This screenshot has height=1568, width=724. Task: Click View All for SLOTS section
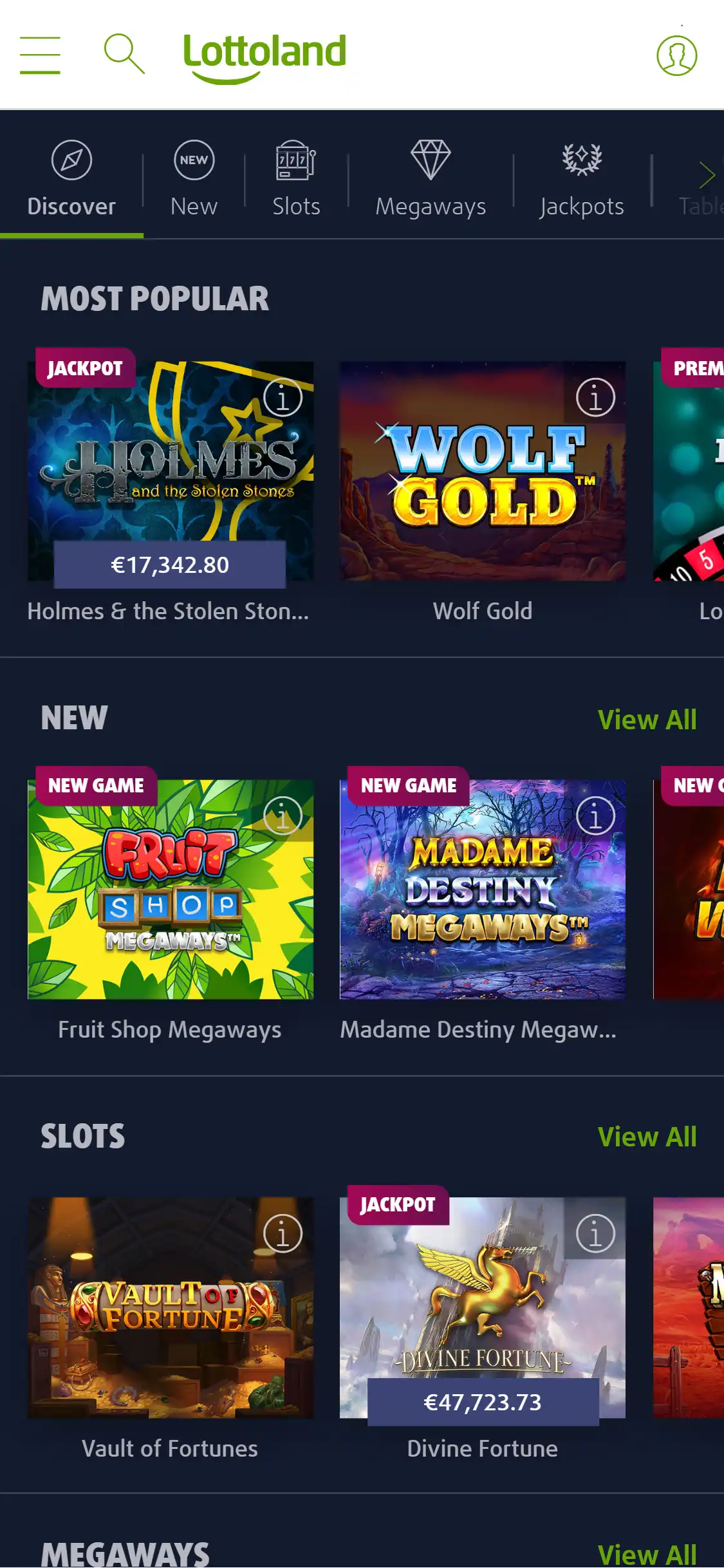647,1137
